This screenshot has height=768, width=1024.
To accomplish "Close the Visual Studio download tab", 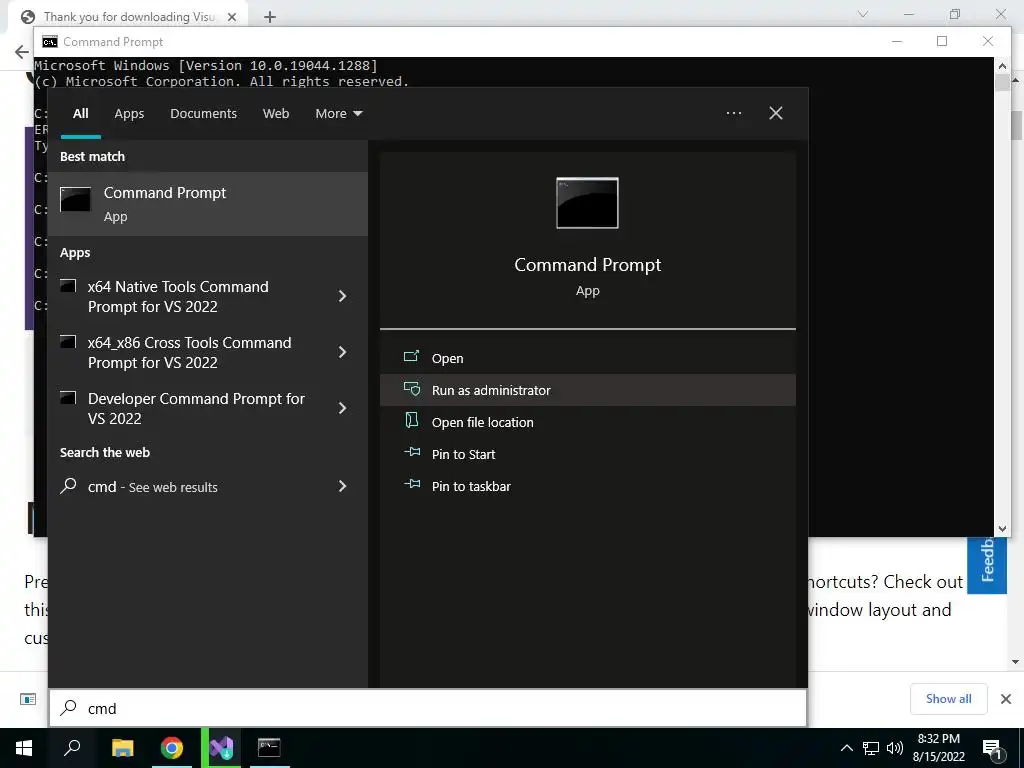I will [x=232, y=17].
